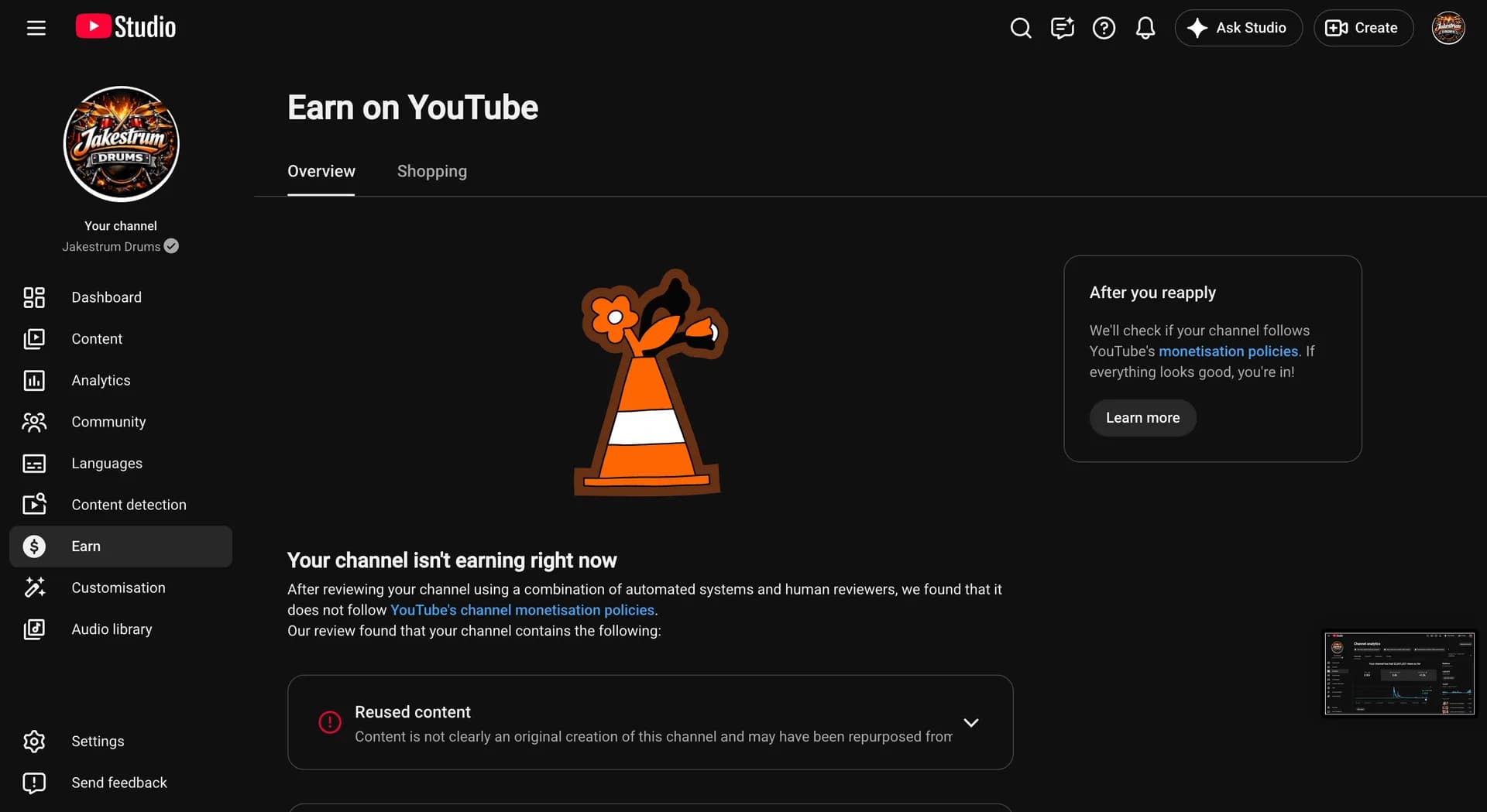Image resolution: width=1487 pixels, height=812 pixels.
Task: Switch to the Overview tab
Action: click(321, 171)
